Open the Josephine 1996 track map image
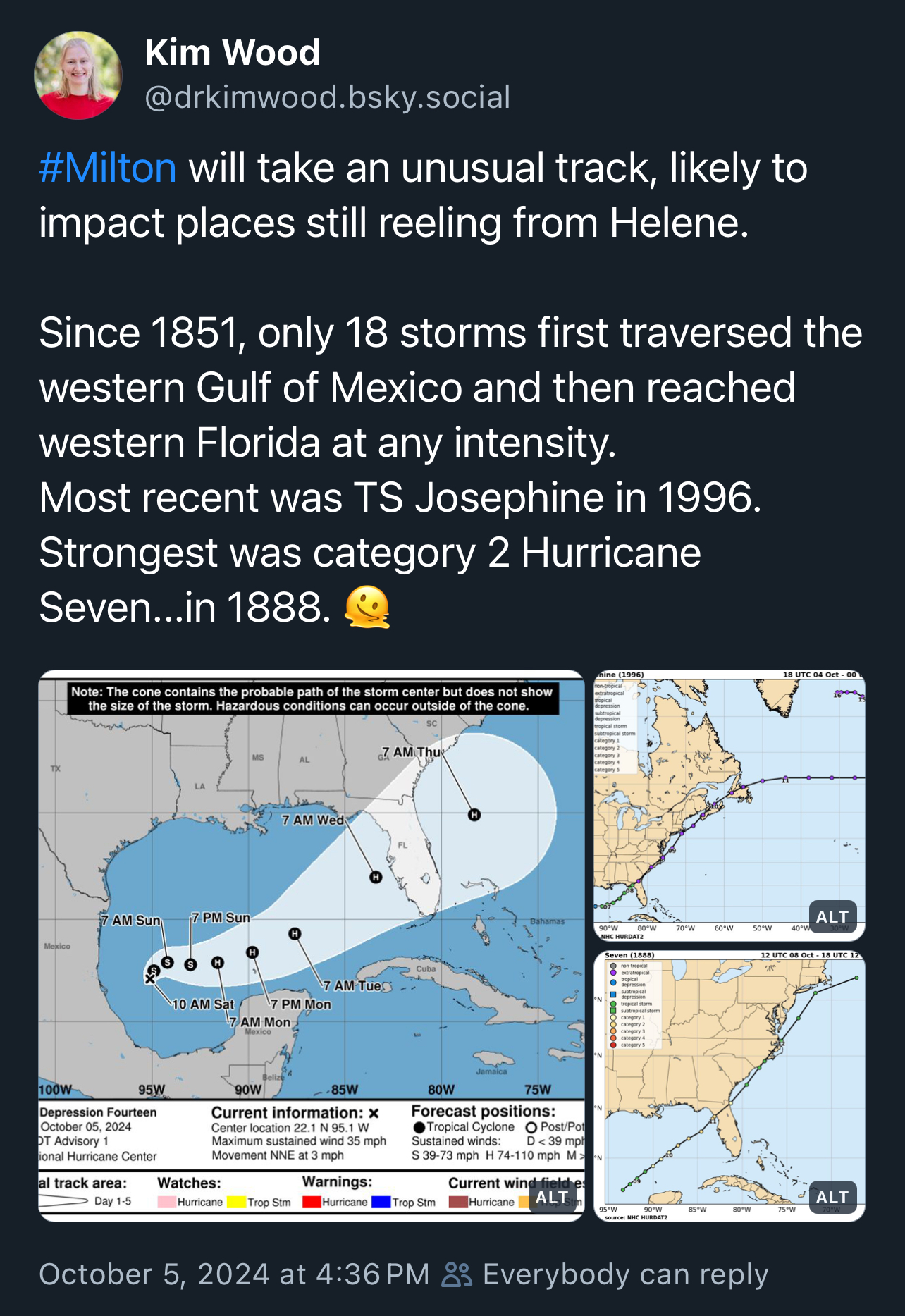This screenshot has height=1316, width=905. [729, 806]
